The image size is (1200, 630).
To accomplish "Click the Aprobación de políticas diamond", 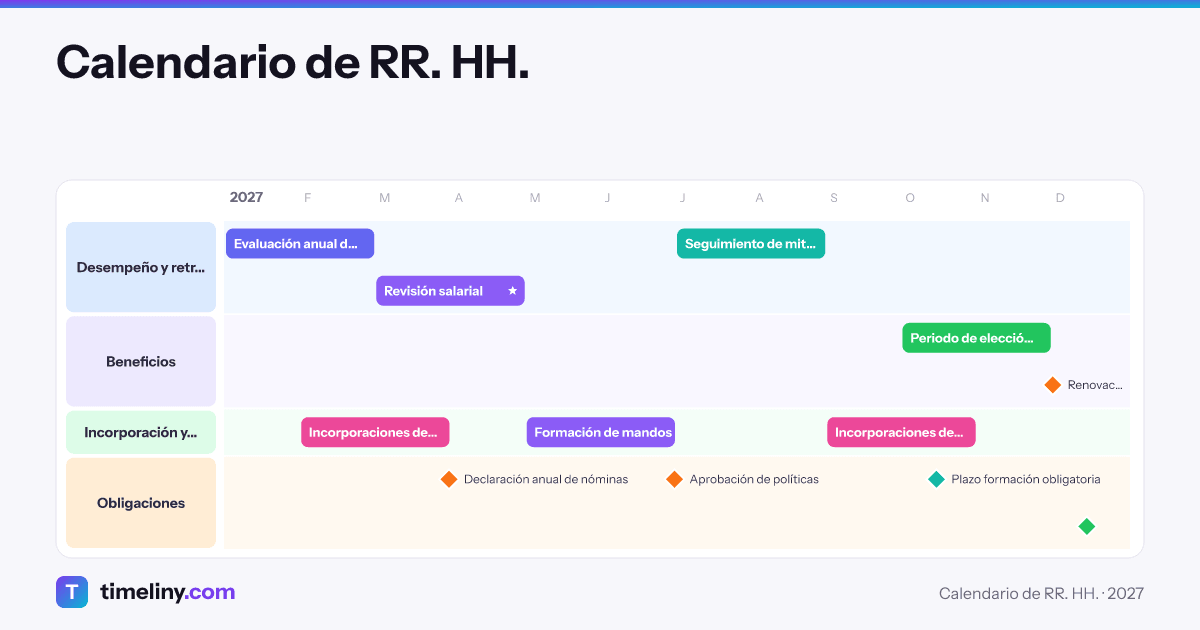I will (x=674, y=479).
